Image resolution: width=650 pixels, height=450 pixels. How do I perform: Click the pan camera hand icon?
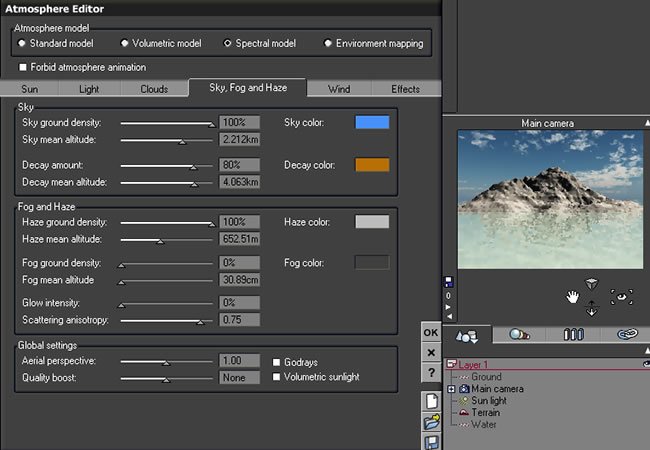coord(572,297)
